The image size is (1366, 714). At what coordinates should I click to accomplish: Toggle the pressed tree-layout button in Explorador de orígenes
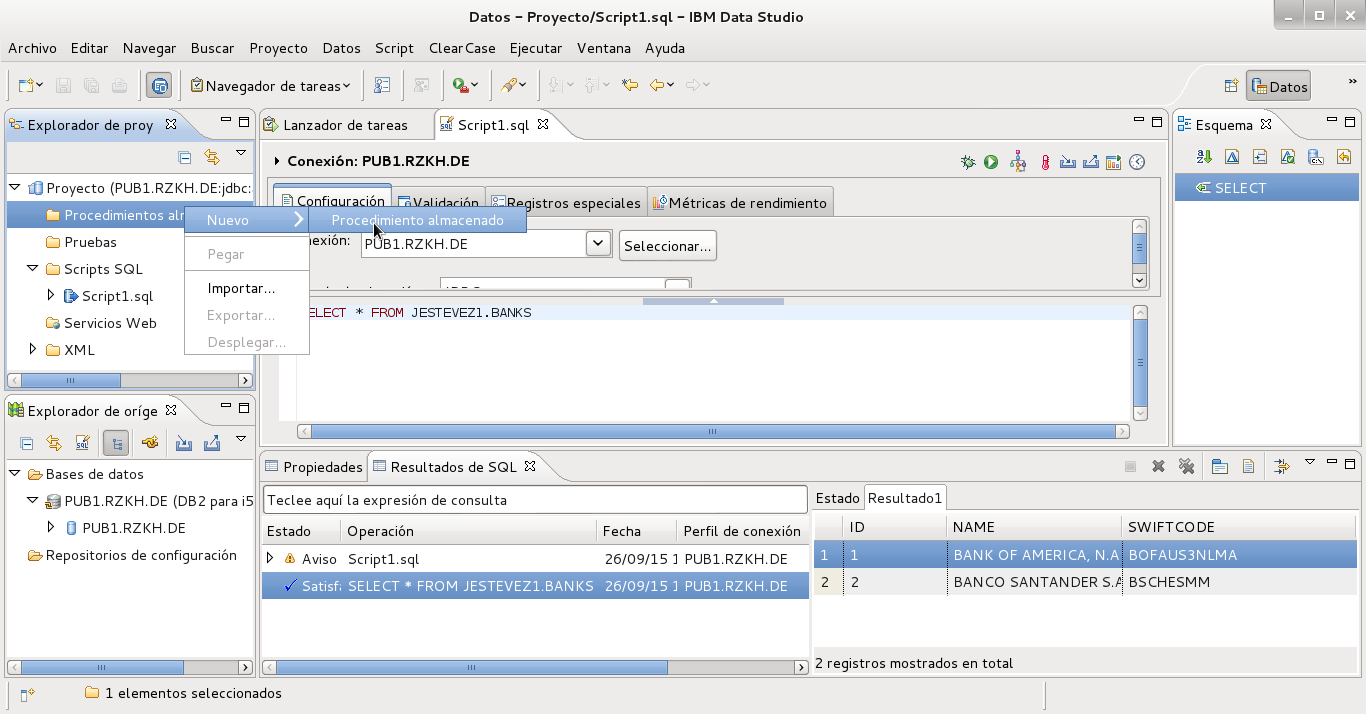click(115, 443)
